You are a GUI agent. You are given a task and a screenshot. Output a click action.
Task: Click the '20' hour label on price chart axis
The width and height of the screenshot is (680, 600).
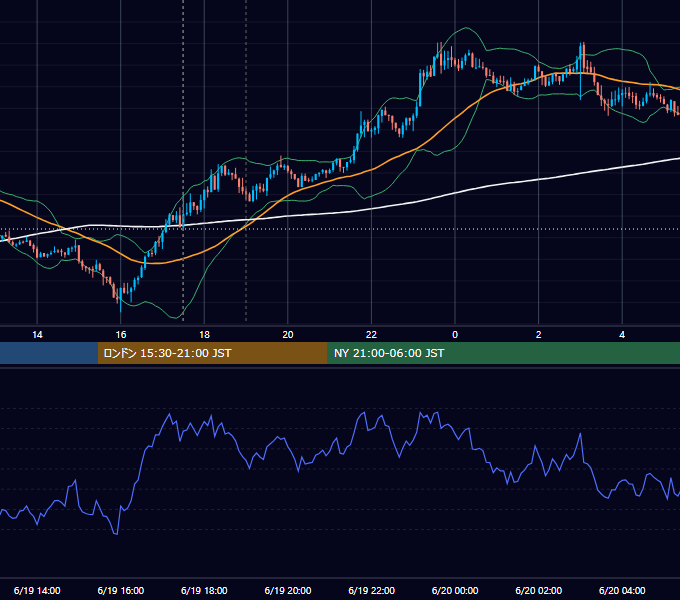(x=288, y=335)
